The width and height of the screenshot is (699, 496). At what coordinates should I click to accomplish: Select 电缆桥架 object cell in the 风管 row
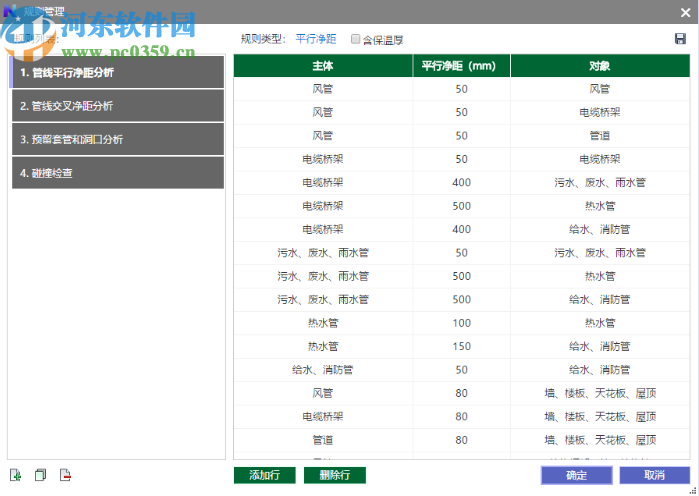click(x=600, y=112)
